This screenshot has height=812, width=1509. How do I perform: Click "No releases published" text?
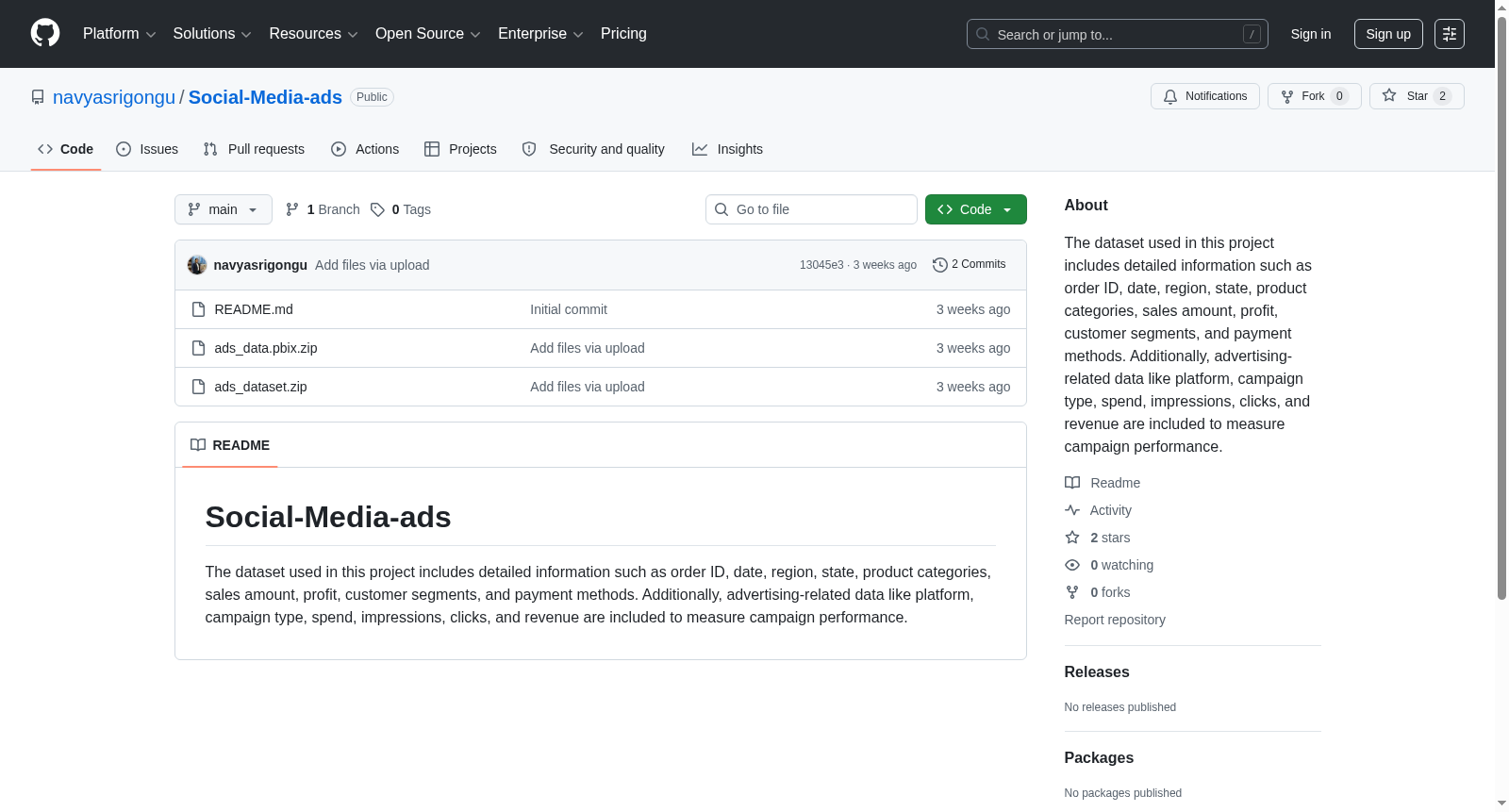(1120, 707)
